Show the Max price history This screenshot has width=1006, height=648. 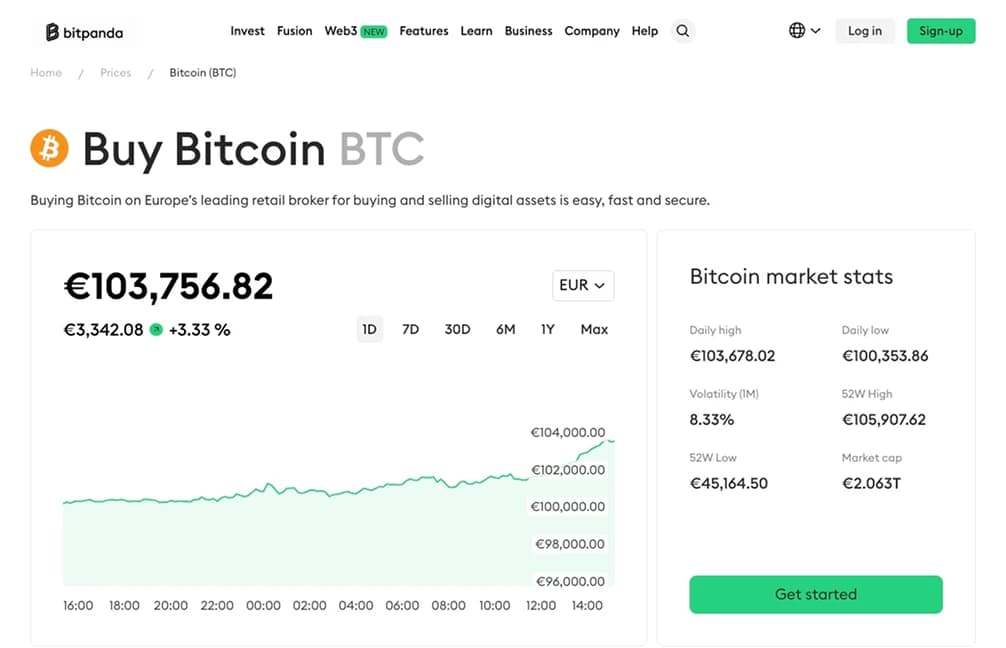[x=594, y=329]
